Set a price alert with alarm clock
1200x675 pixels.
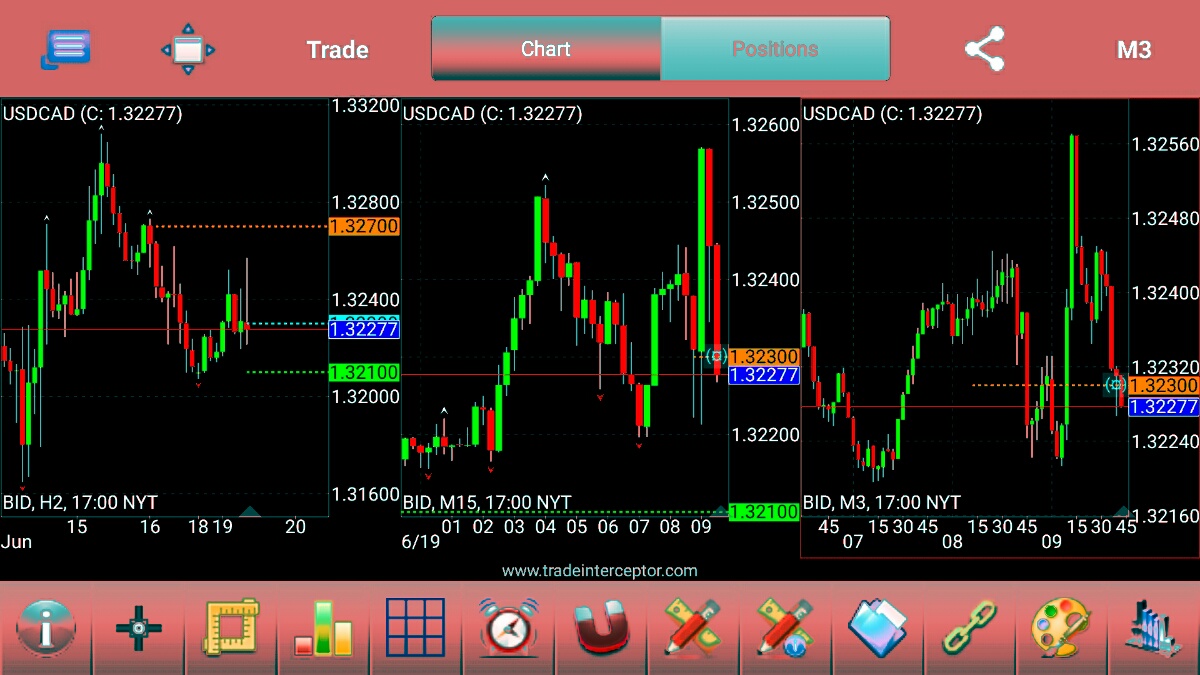[508, 628]
